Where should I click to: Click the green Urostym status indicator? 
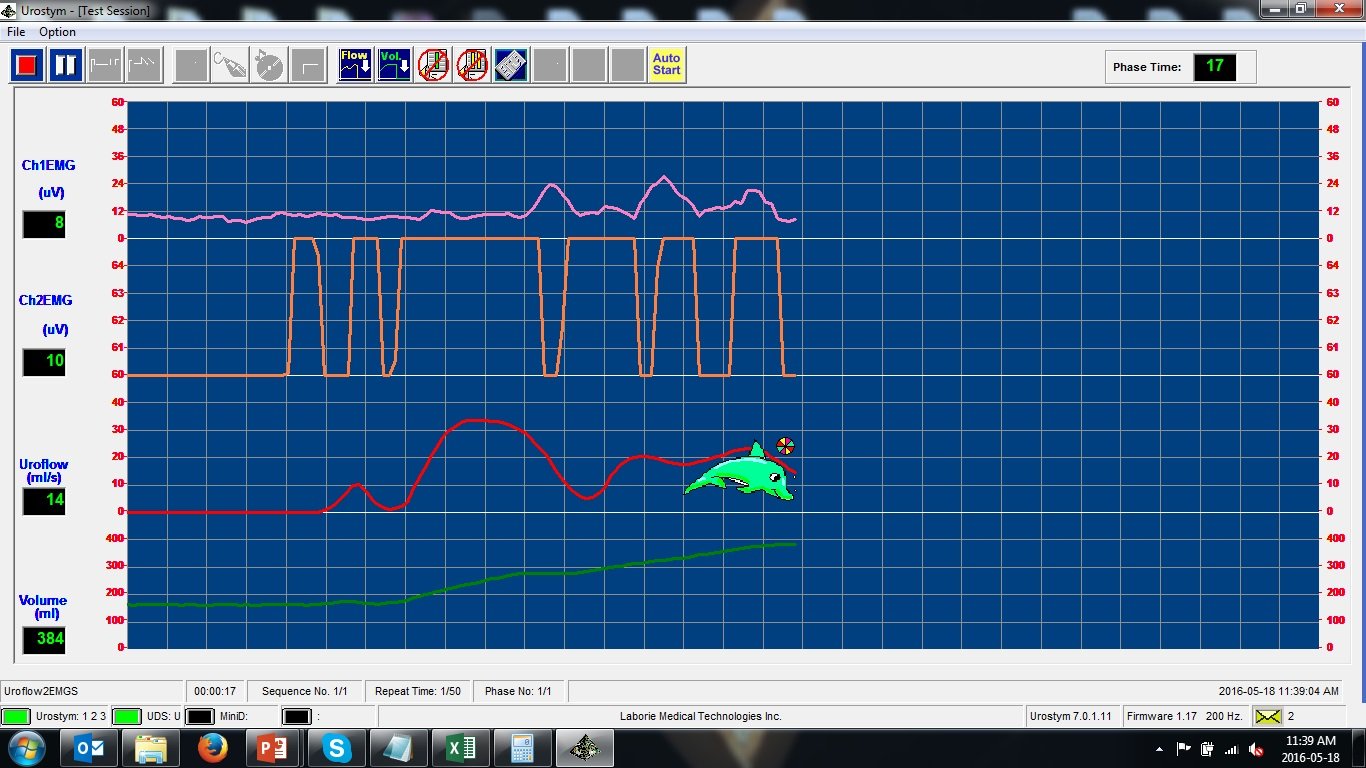click(x=15, y=716)
